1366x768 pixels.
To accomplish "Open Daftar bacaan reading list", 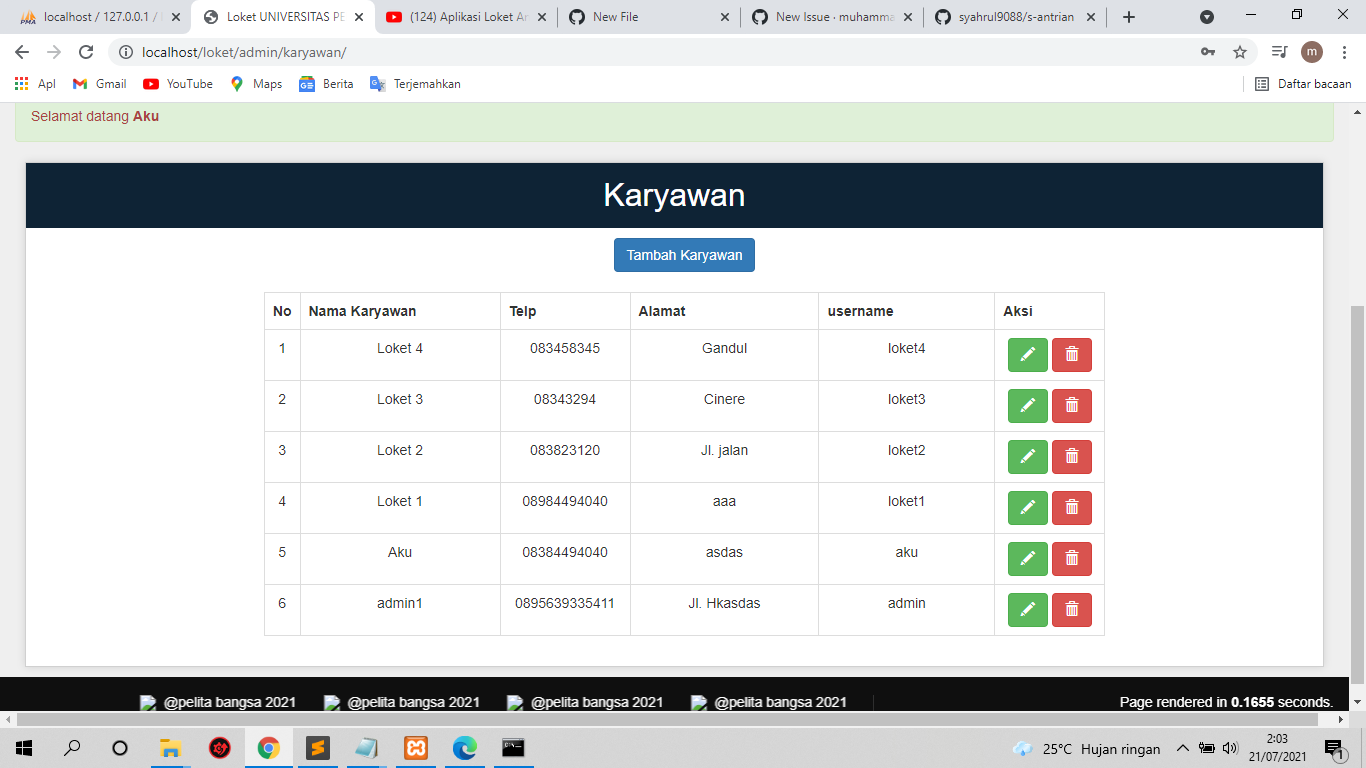I will pos(1306,84).
